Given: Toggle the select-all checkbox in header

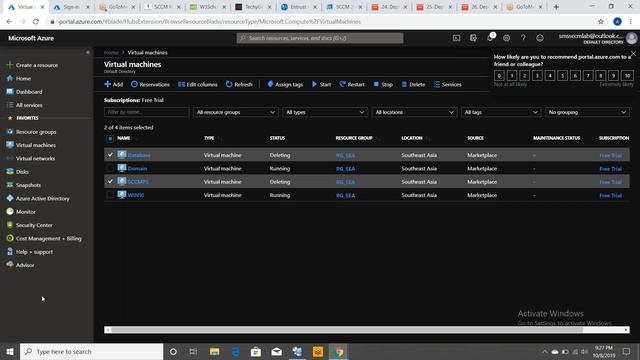Looking at the screenshot, I should click(x=110, y=138).
